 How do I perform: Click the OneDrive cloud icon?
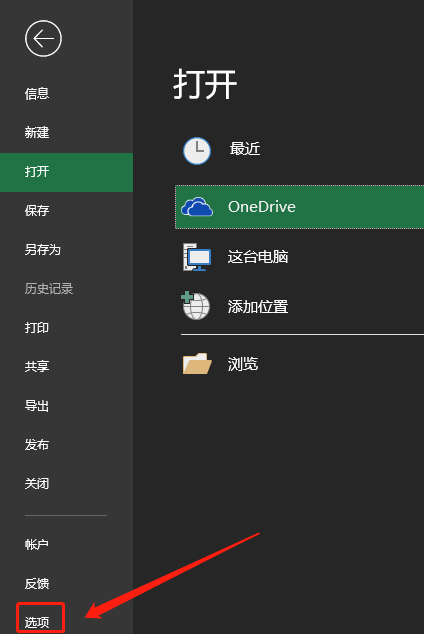(x=197, y=207)
